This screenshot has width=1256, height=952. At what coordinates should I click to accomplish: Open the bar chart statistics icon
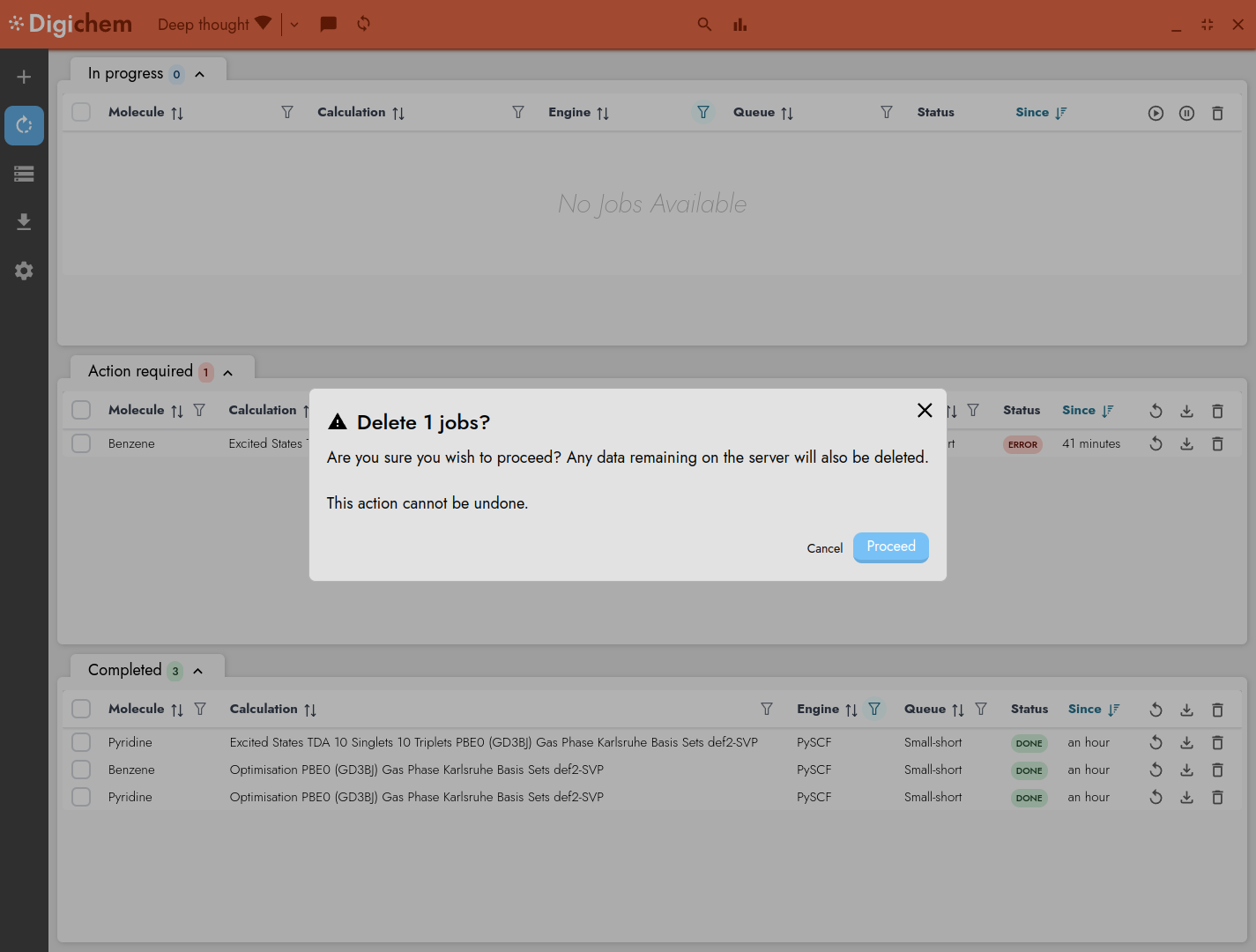pos(739,25)
